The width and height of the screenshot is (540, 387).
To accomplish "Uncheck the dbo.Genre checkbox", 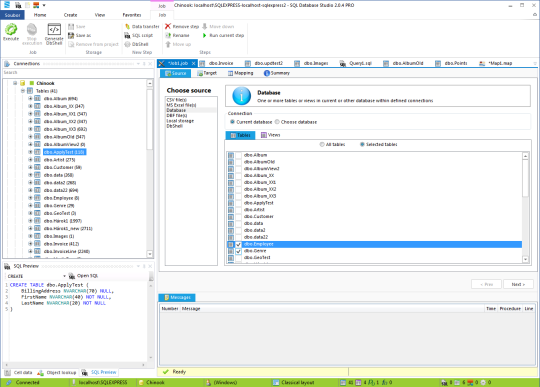I will (238, 251).
